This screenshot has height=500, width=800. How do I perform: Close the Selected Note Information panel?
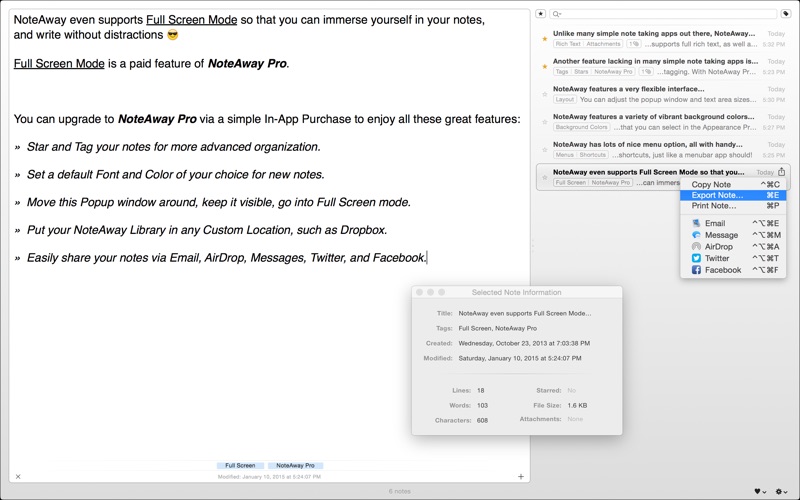coord(419,292)
